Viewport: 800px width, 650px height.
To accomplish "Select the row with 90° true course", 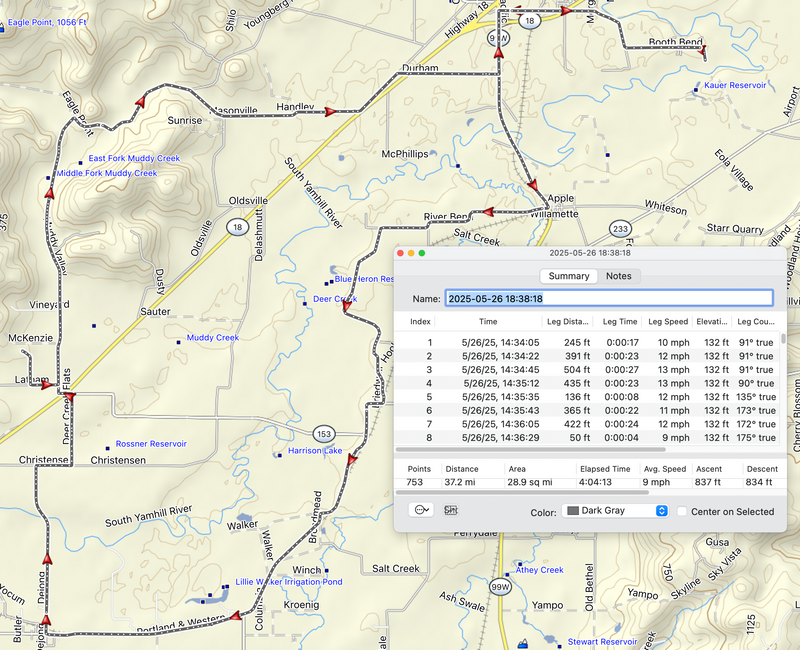I will point(588,383).
